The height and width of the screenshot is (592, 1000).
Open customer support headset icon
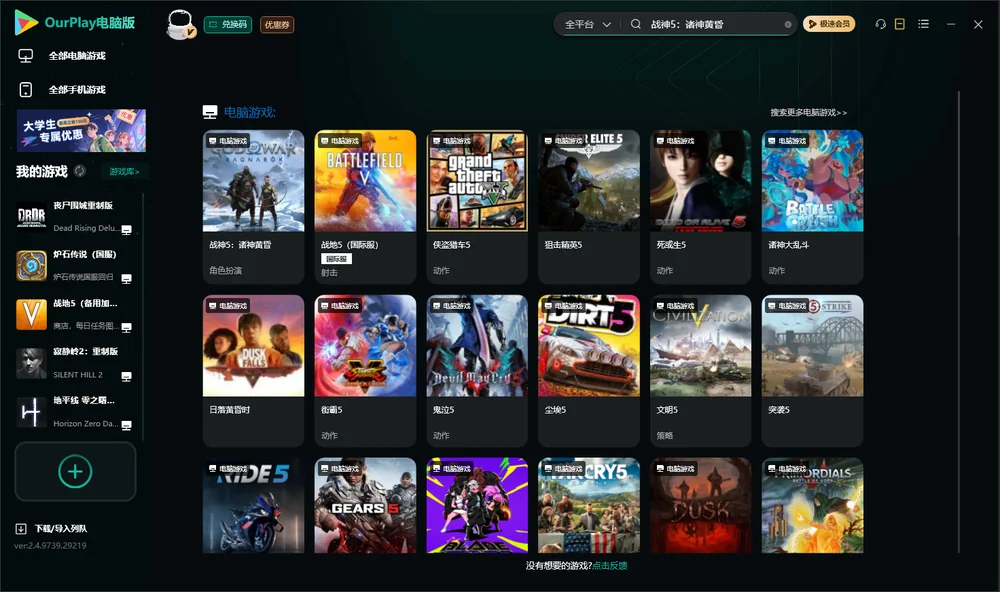click(x=881, y=24)
